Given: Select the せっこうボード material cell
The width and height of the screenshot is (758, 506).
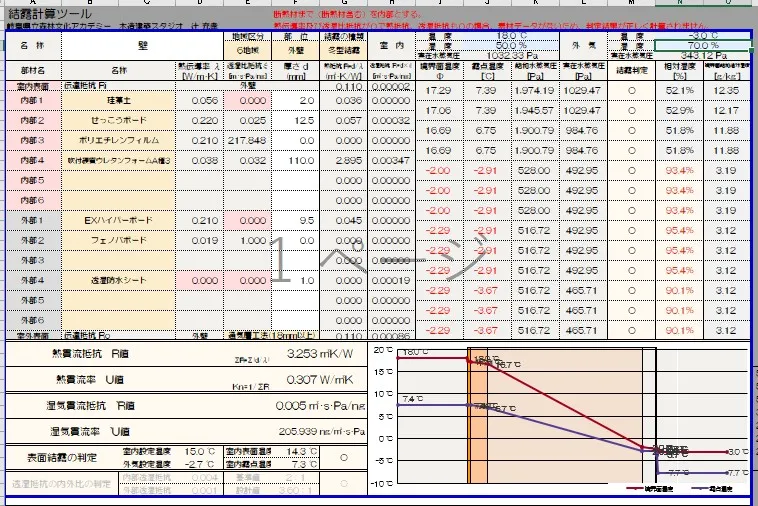Looking at the screenshot, I should coord(119,120).
